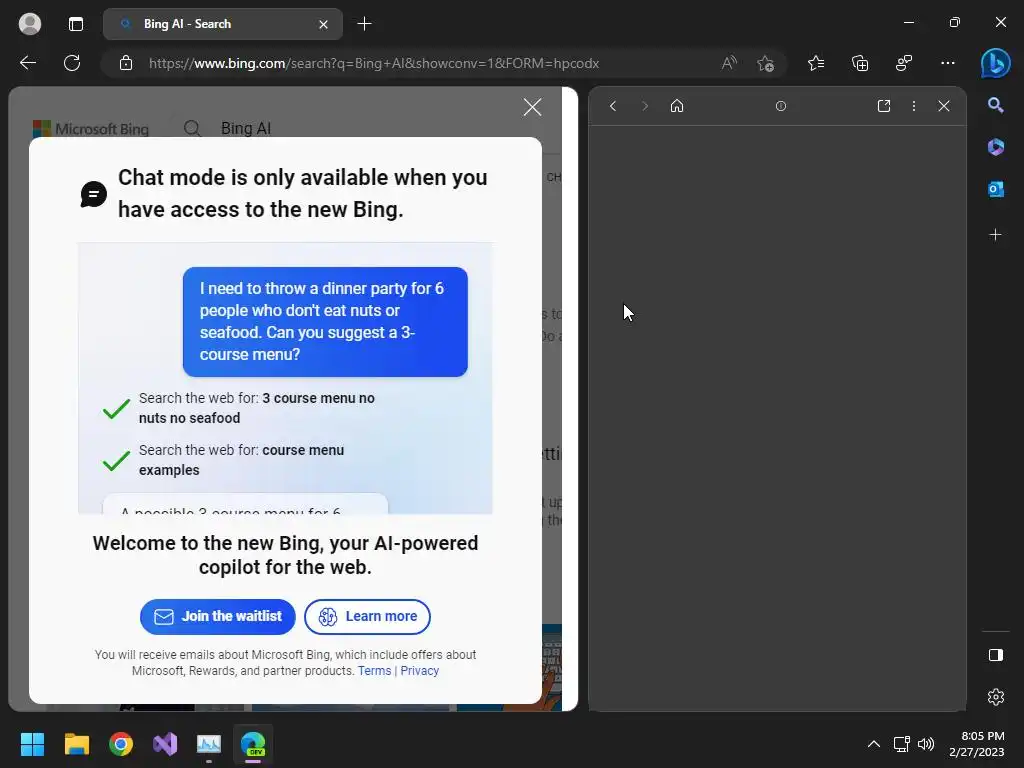1024x768 pixels.
Task: Click Join the waitlist button
Action: tap(217, 616)
